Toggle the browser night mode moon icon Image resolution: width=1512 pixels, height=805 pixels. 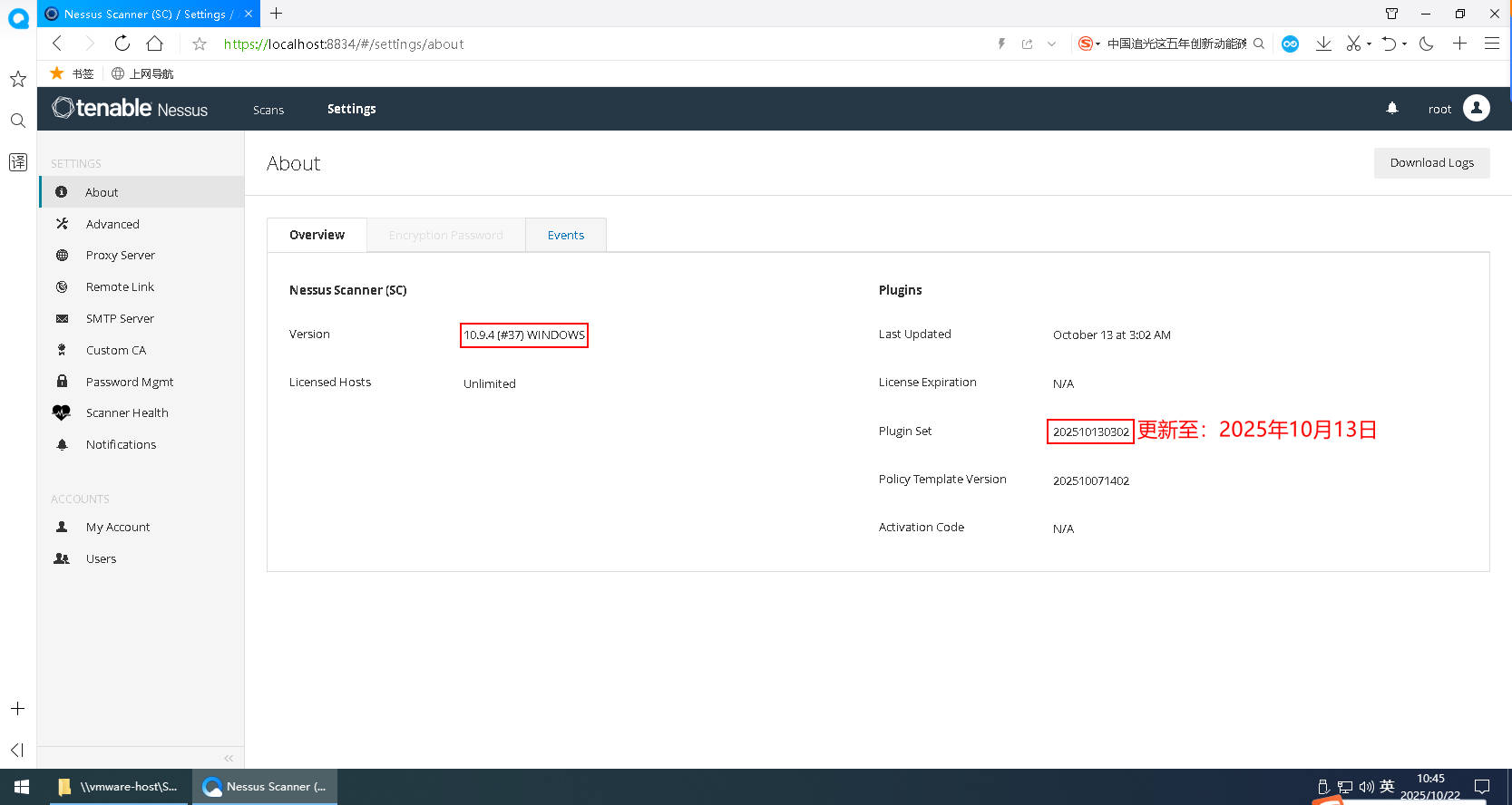pos(1426,44)
